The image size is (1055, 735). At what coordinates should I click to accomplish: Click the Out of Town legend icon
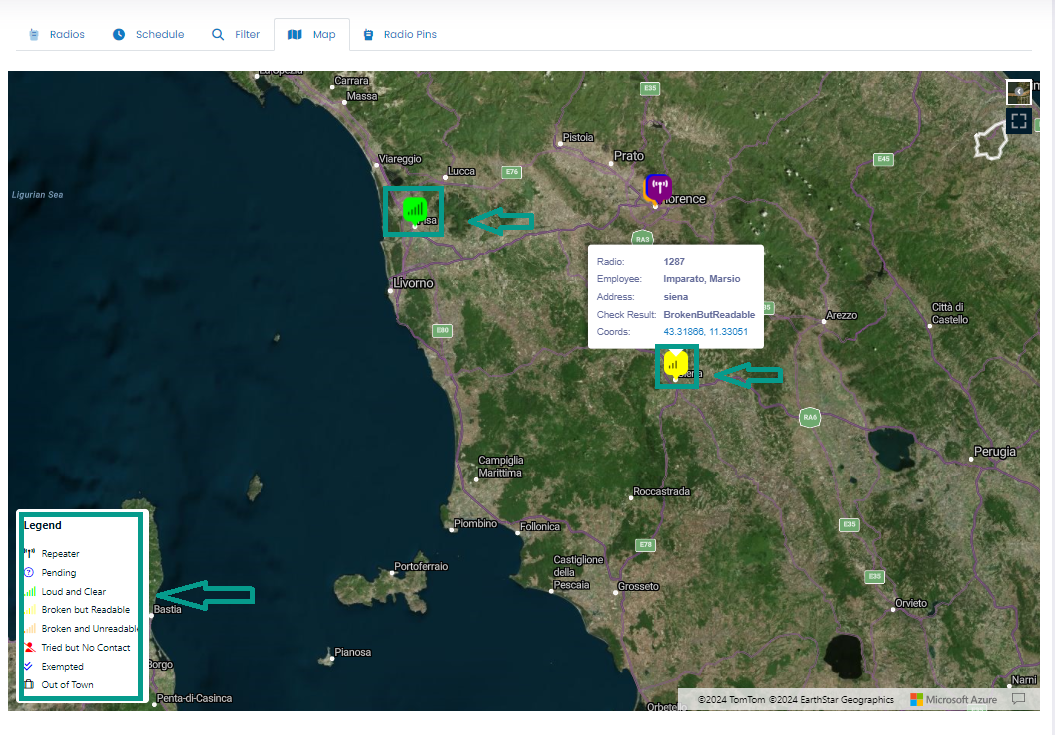29,684
